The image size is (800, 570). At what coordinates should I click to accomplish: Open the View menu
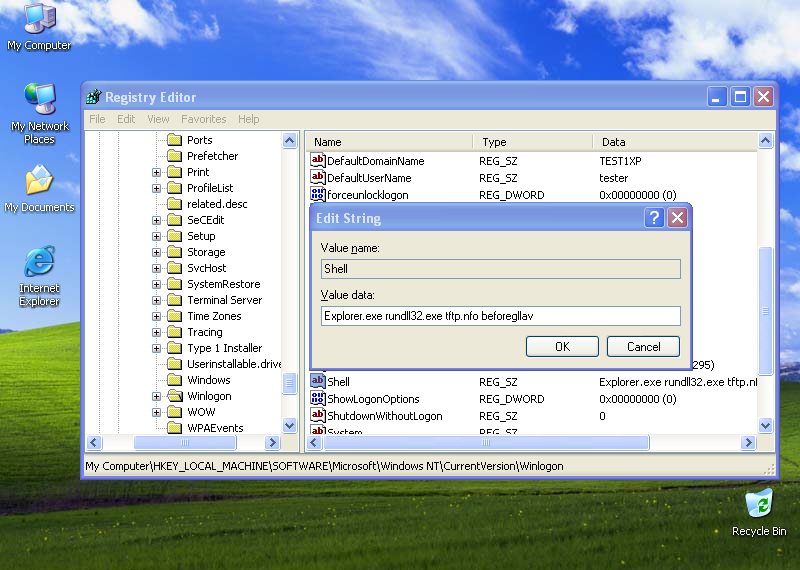click(158, 119)
